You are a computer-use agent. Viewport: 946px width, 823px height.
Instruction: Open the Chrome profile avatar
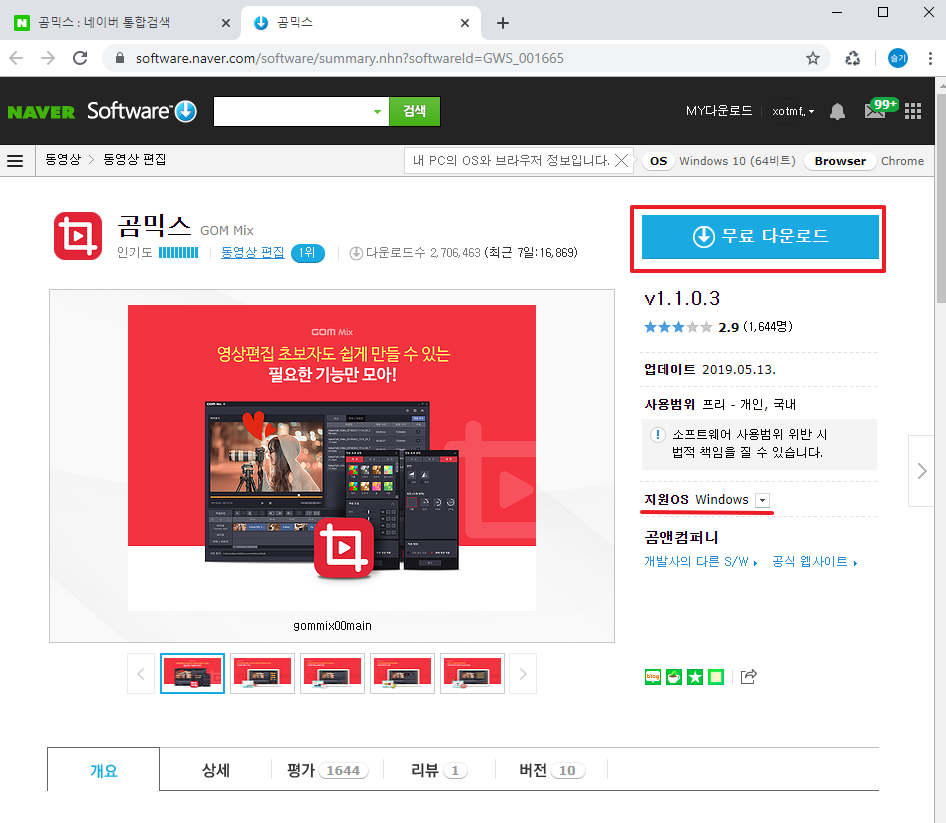(x=898, y=58)
